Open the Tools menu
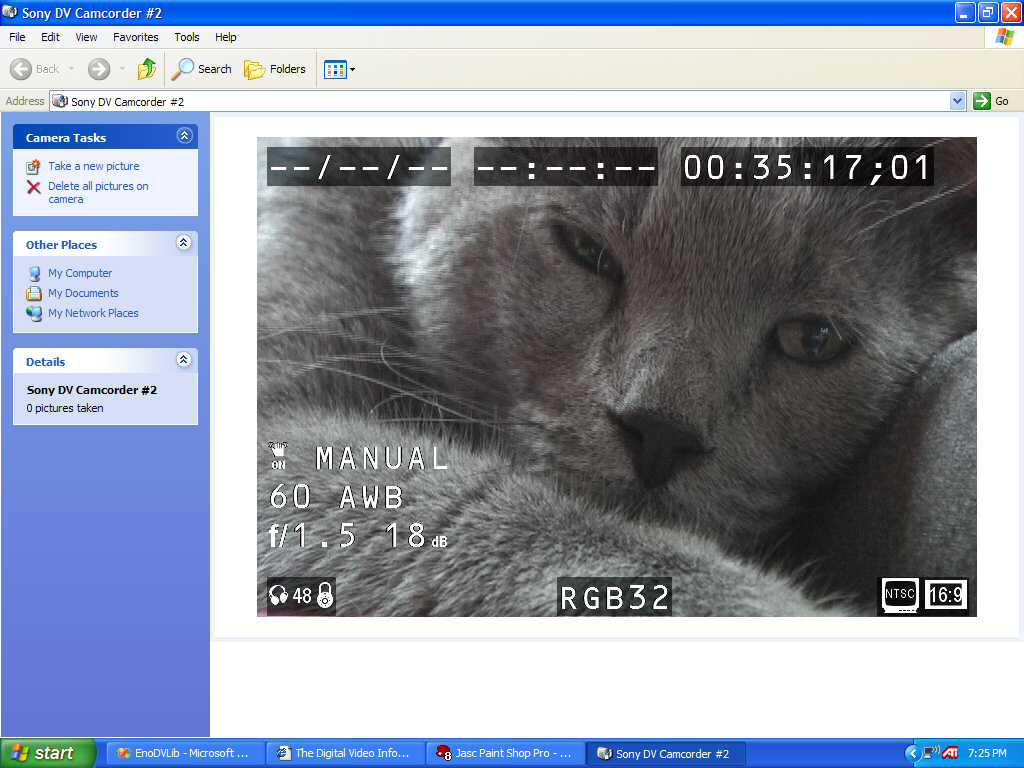1024x768 pixels. click(187, 37)
